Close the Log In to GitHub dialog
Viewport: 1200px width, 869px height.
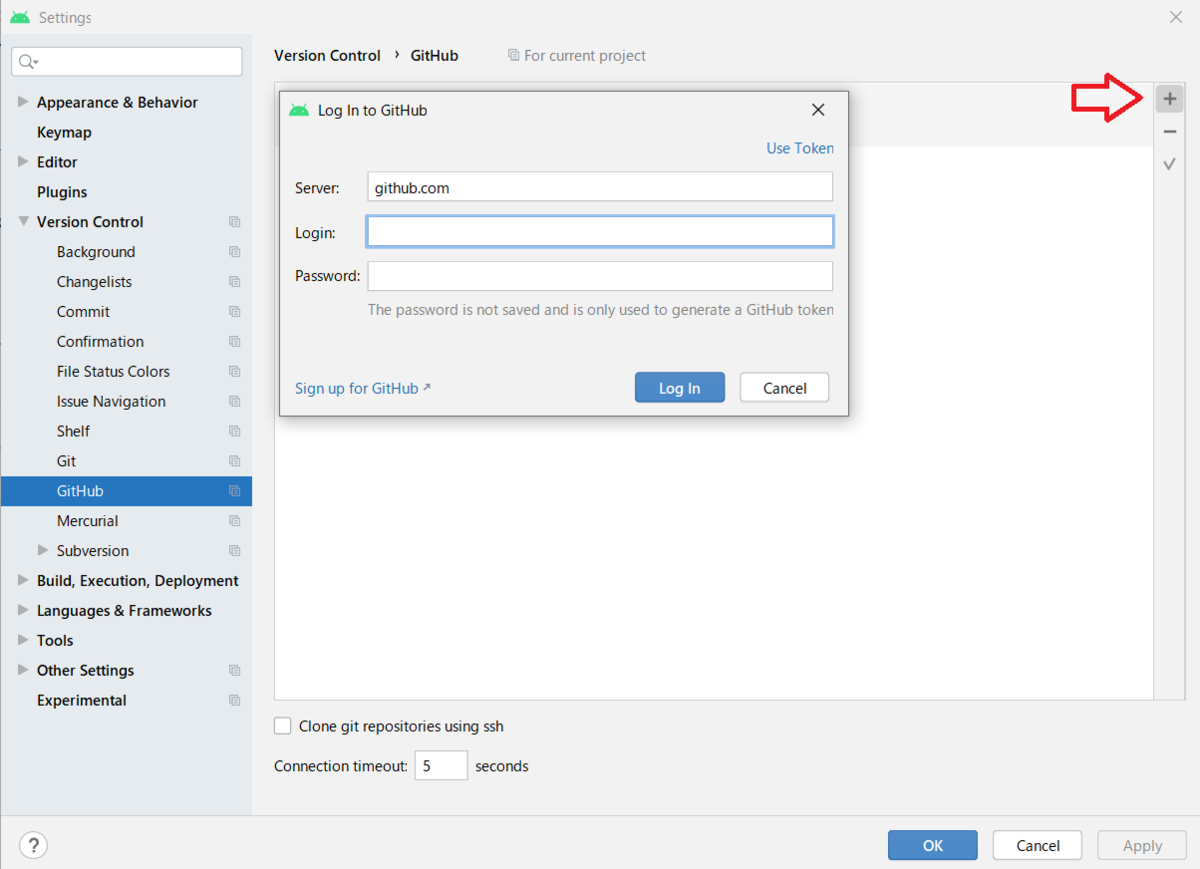pos(818,110)
